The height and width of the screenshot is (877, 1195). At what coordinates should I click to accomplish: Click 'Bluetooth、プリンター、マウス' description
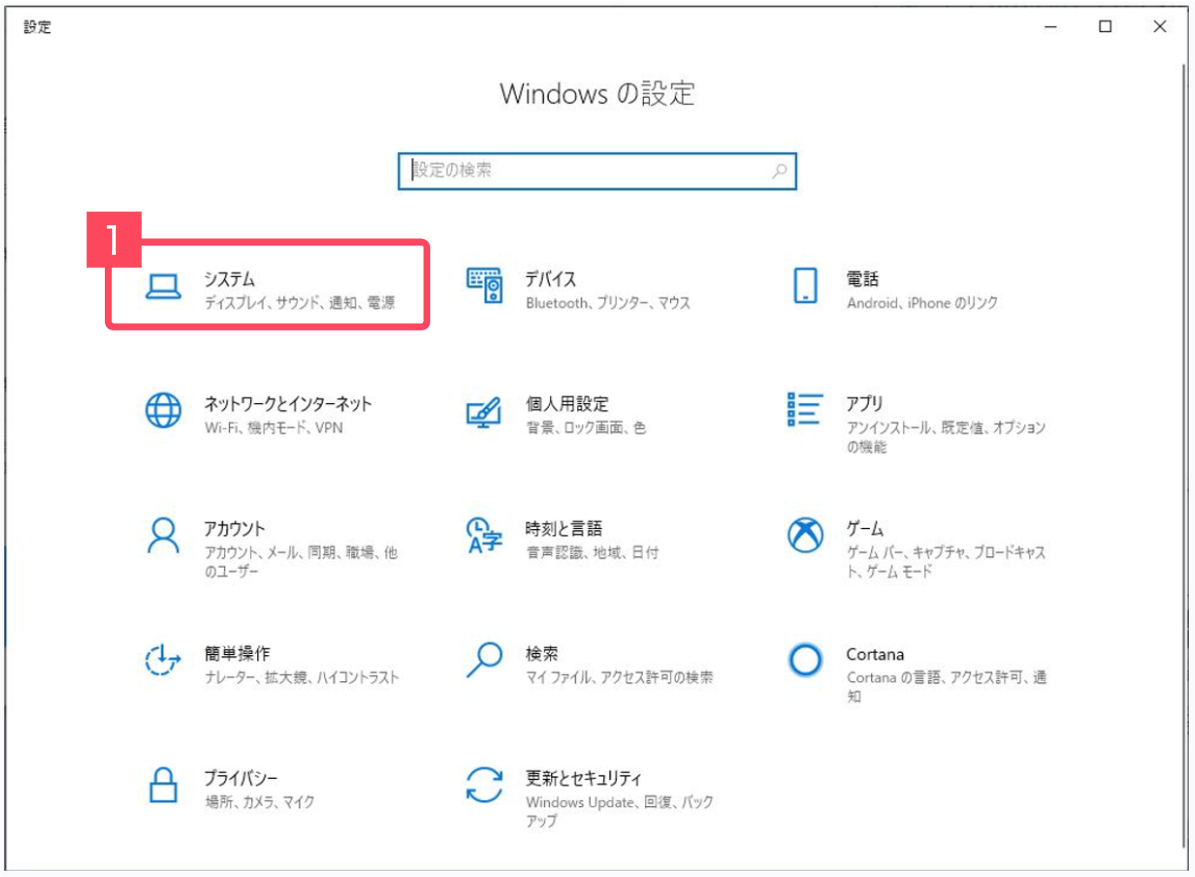[x=608, y=302]
